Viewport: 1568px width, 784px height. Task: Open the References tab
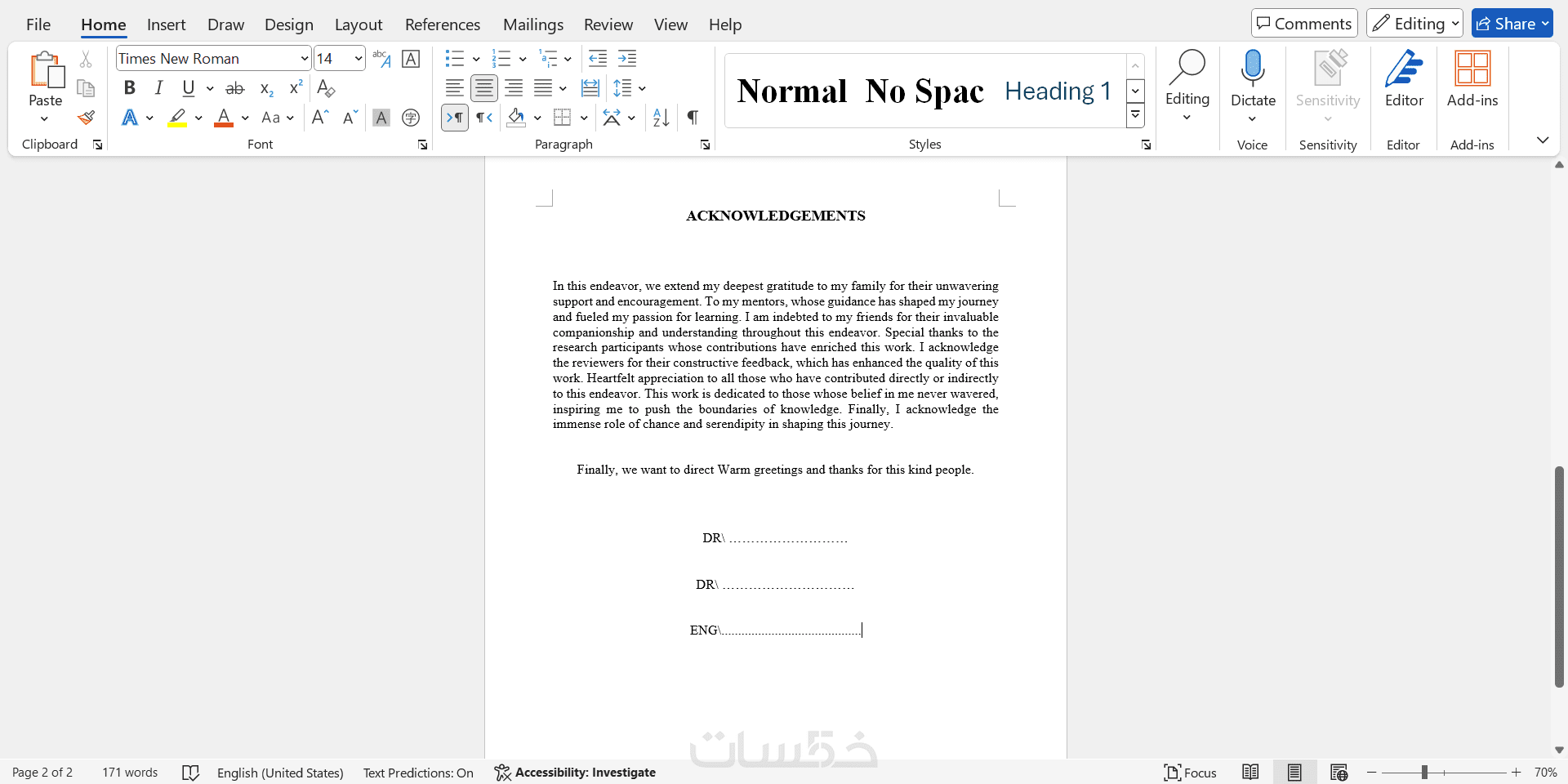(443, 24)
